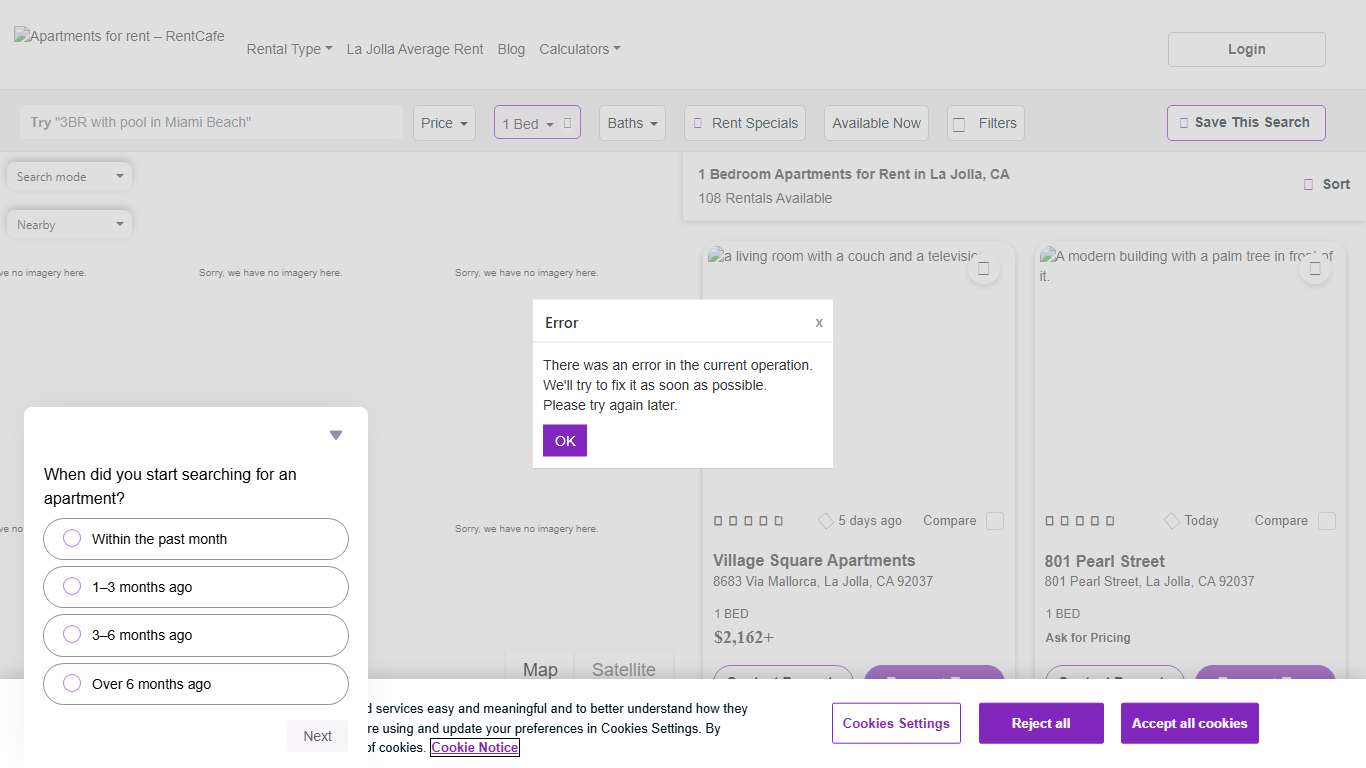
Task: Select "Over 6 months ago" option
Action: point(196,684)
